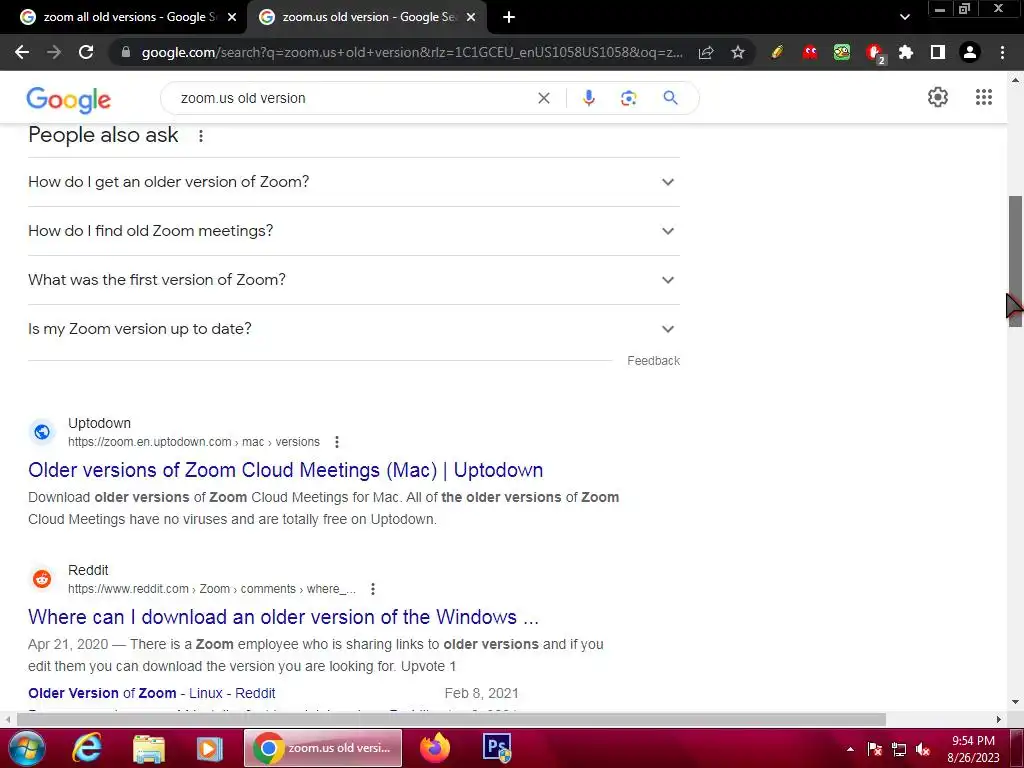Open the Chrome three-dot menu
1024x768 pixels.
[1002, 52]
